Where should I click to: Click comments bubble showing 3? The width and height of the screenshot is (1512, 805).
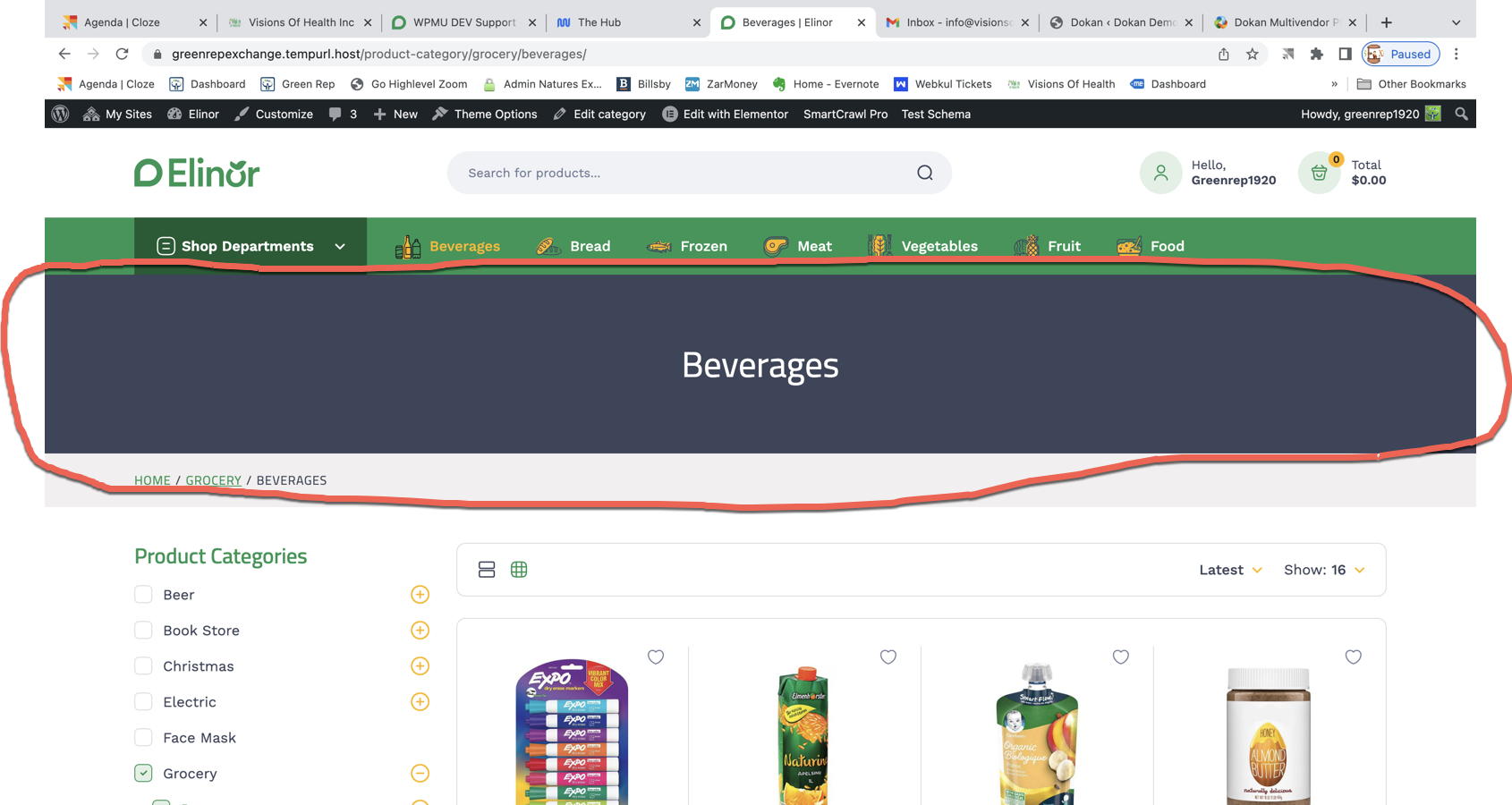(343, 114)
